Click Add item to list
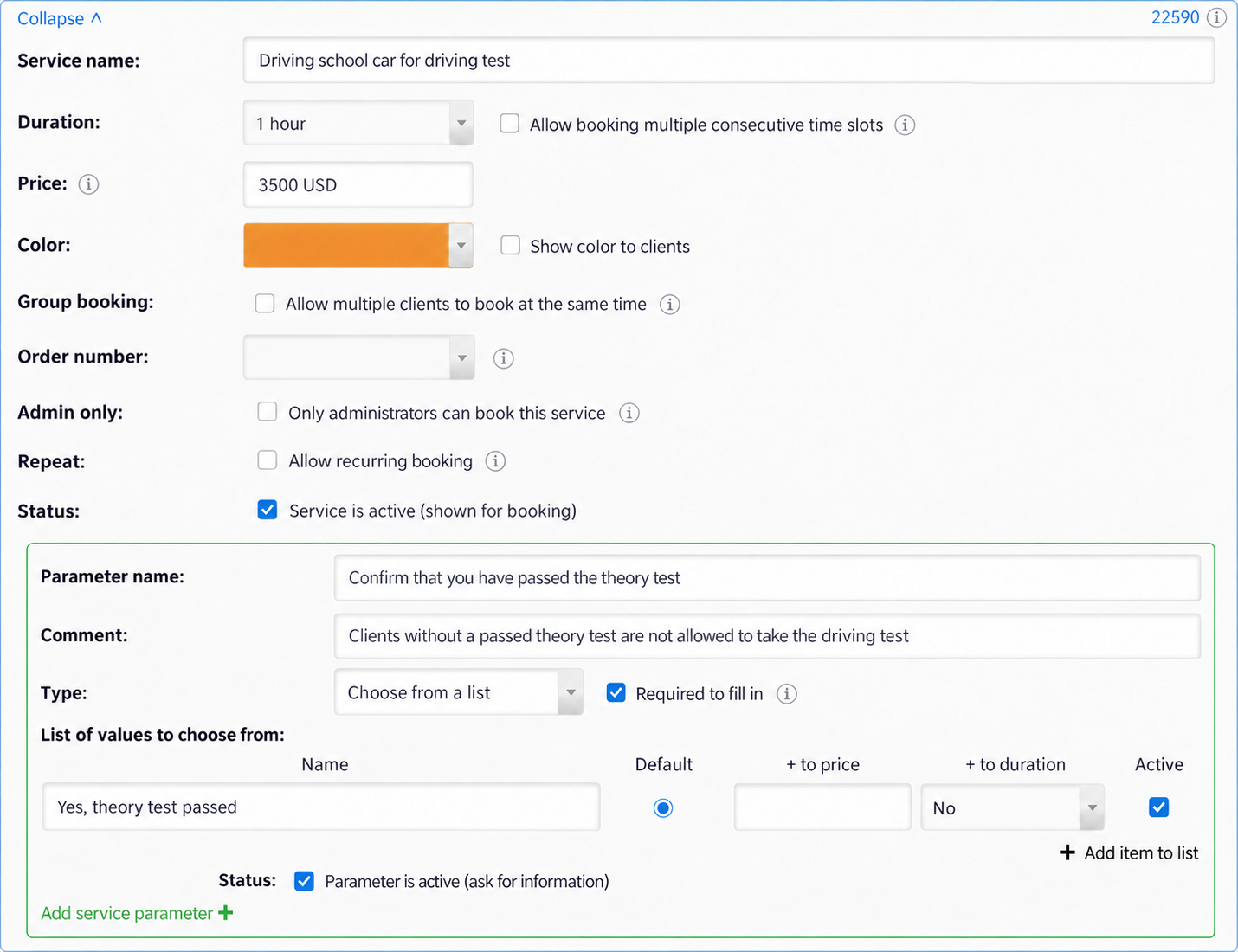Screen dimensions: 1238x952 [x=1129, y=853]
